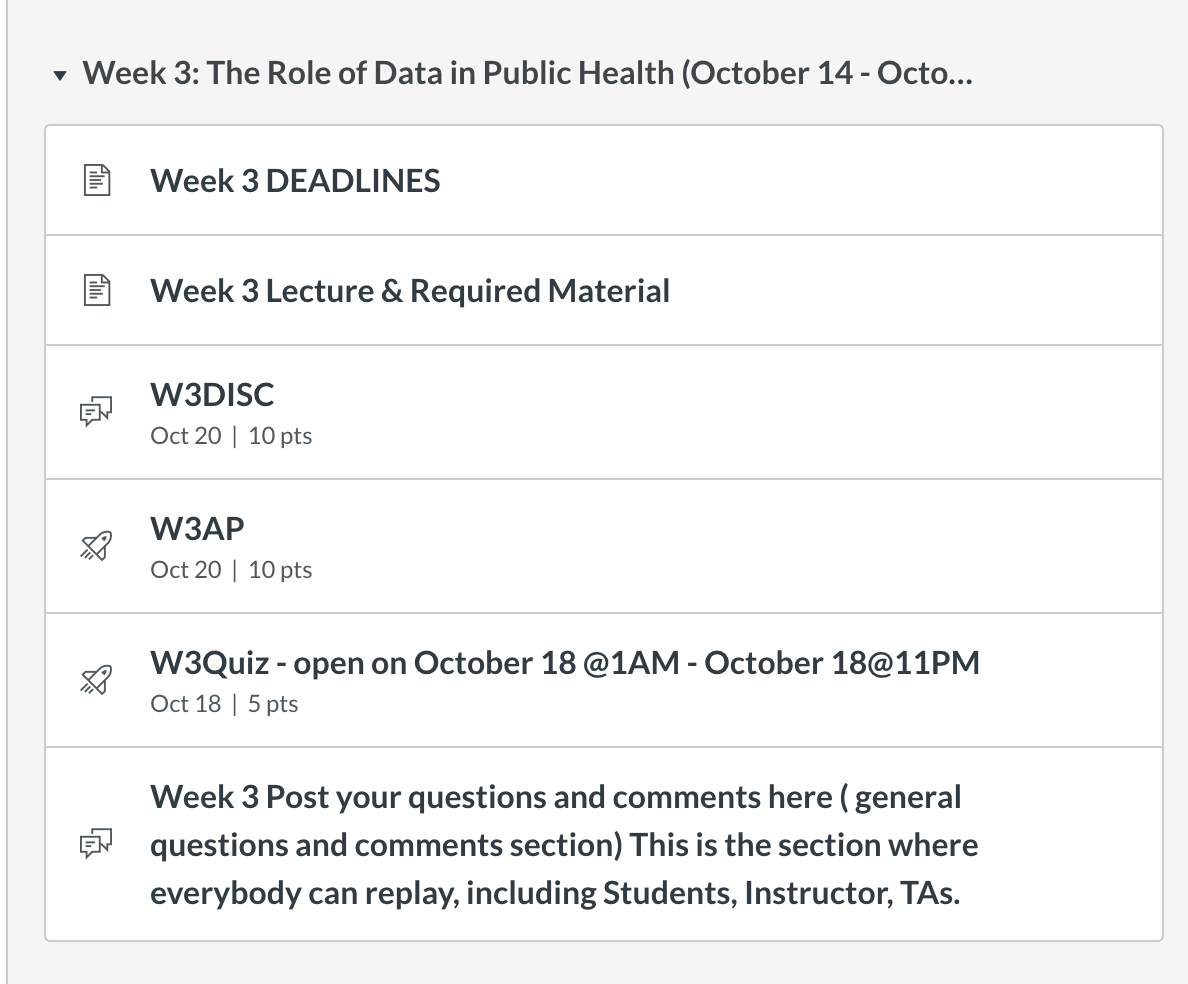Viewport: 1188px width, 984px height.
Task: Click the Oct 18 due date under W3Quiz
Action: (186, 704)
